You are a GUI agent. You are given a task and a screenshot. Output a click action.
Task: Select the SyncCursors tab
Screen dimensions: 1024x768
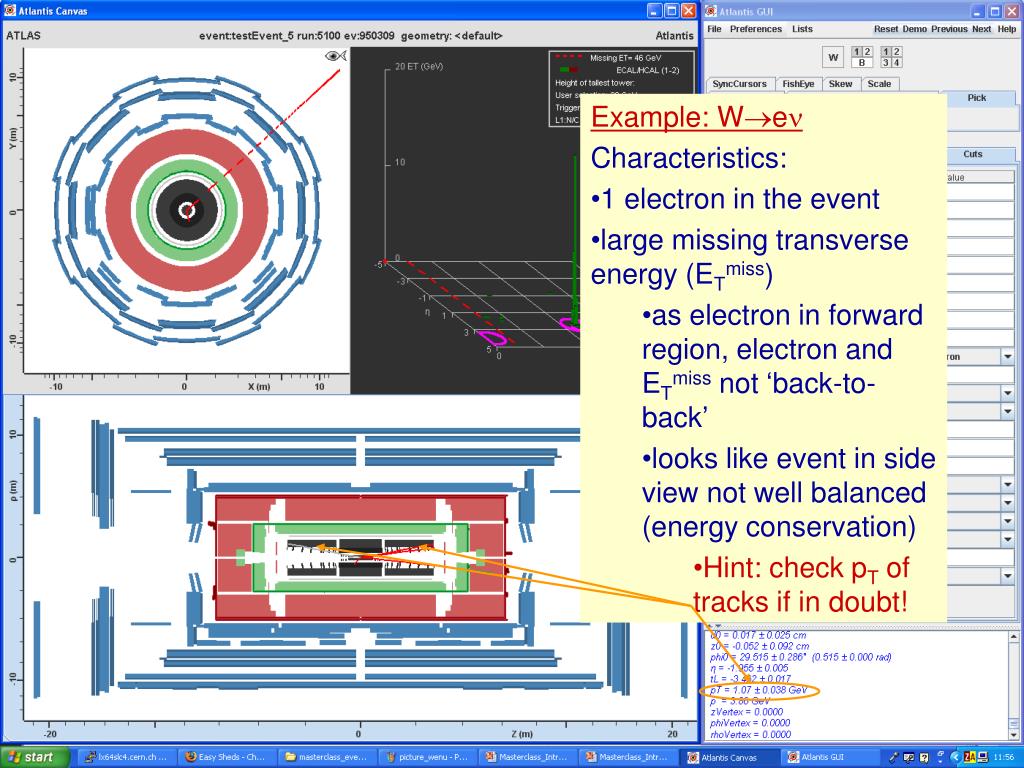tap(739, 84)
